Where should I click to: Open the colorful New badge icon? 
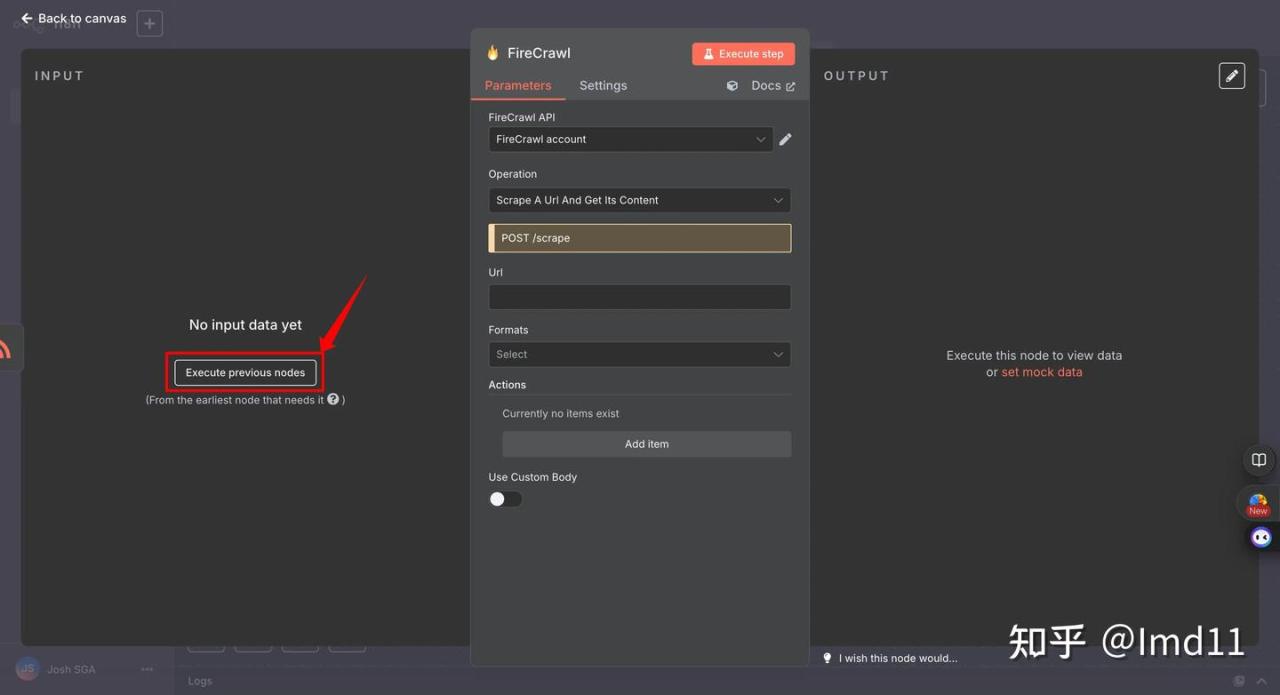coord(1258,504)
